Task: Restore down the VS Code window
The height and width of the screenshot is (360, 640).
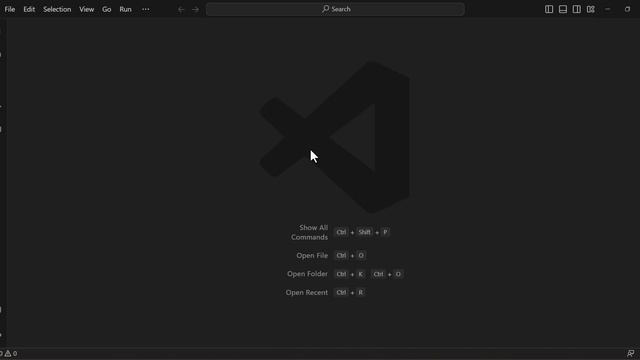Action: pyautogui.click(x=627, y=9)
